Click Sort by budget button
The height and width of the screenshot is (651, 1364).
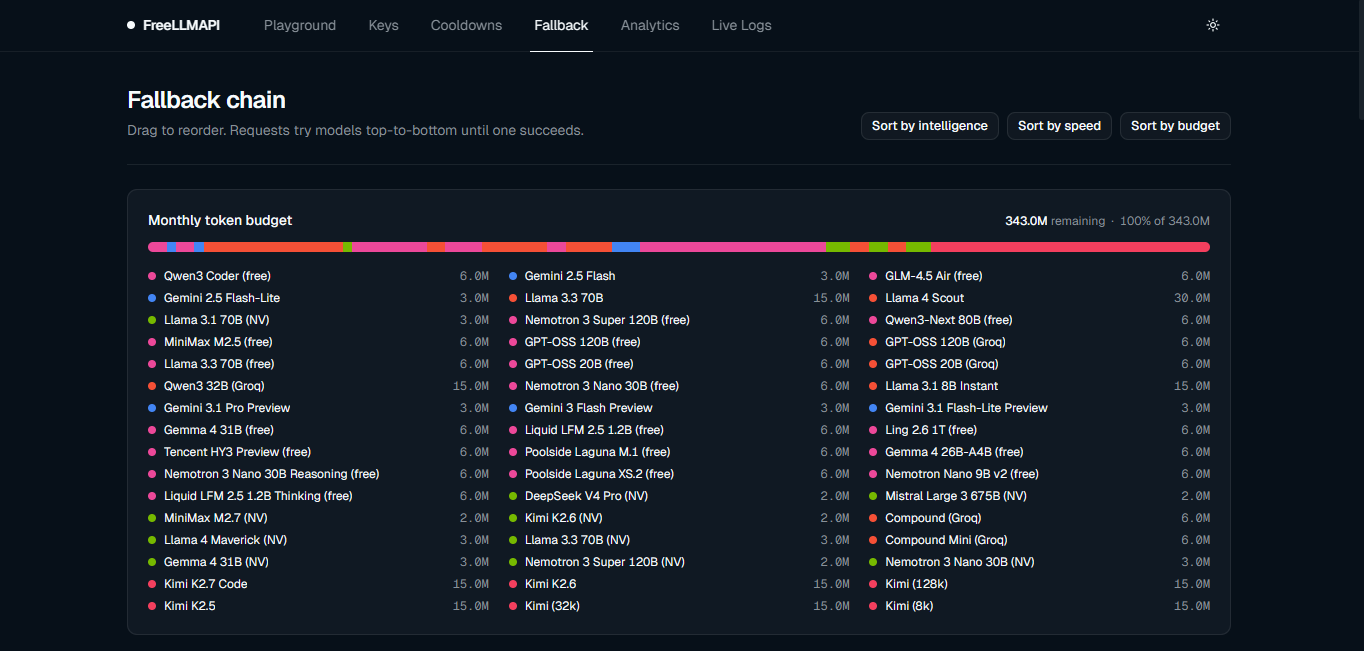pos(1175,126)
